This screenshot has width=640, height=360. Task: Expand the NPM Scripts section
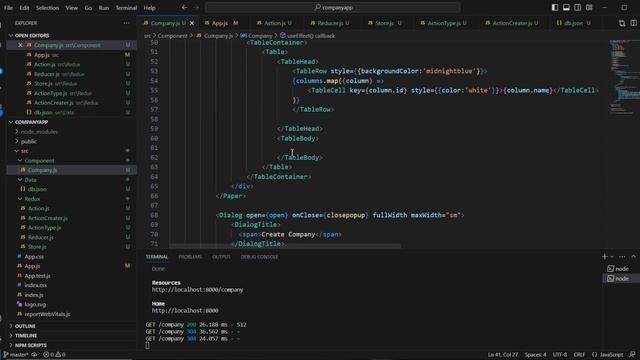coord(31,345)
